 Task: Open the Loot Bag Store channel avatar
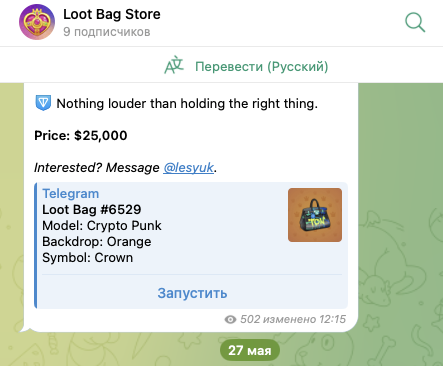37,22
